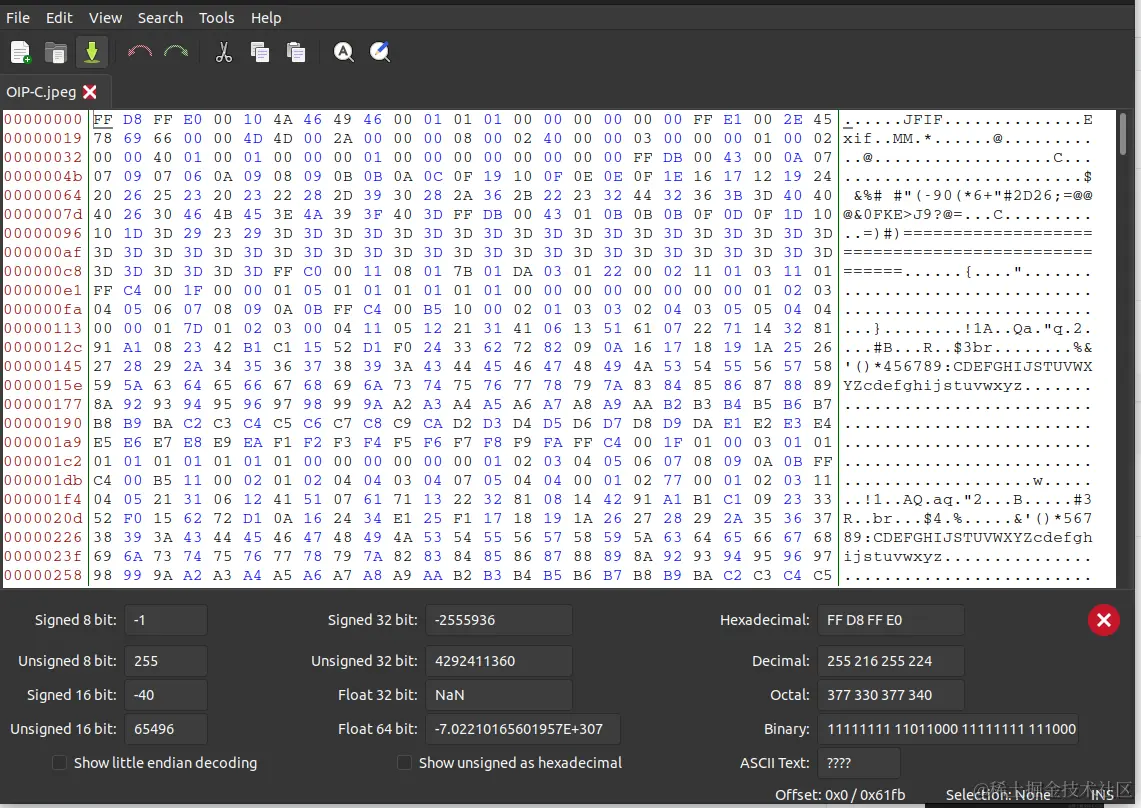The width and height of the screenshot is (1141, 808).
Task: Click offset label 00000258
Action: (43, 575)
